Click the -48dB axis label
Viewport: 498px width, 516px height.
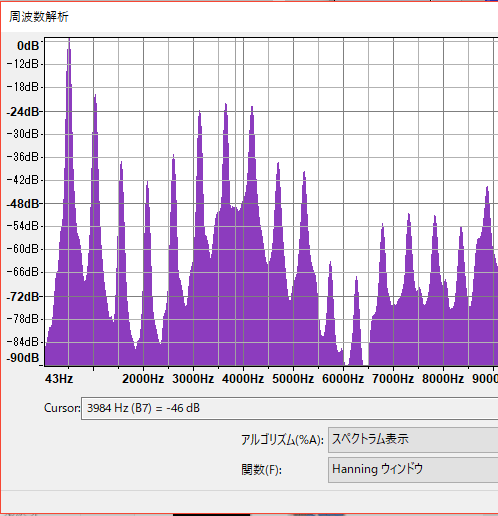click(23, 203)
